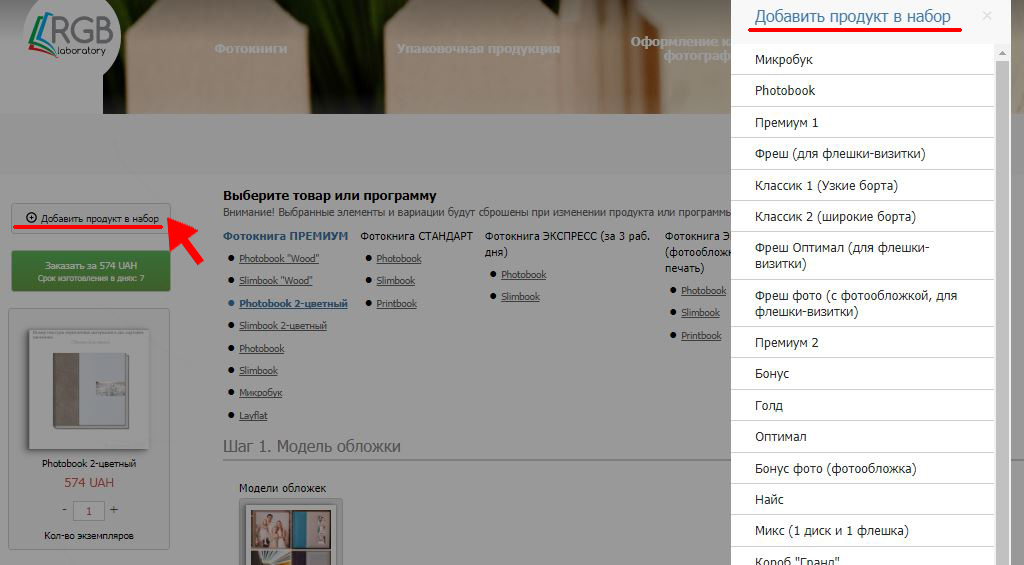Choose Микс (1 диск и 1 флешка)

coord(832,531)
